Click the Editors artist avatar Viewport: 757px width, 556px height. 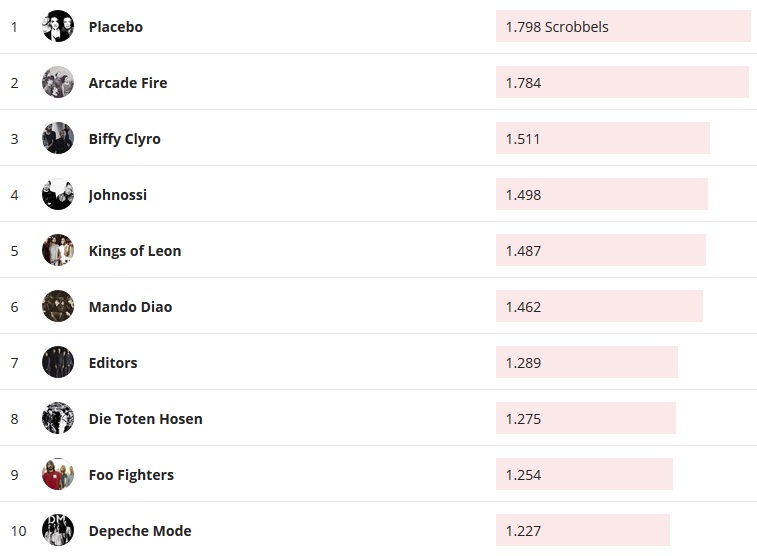coord(58,363)
